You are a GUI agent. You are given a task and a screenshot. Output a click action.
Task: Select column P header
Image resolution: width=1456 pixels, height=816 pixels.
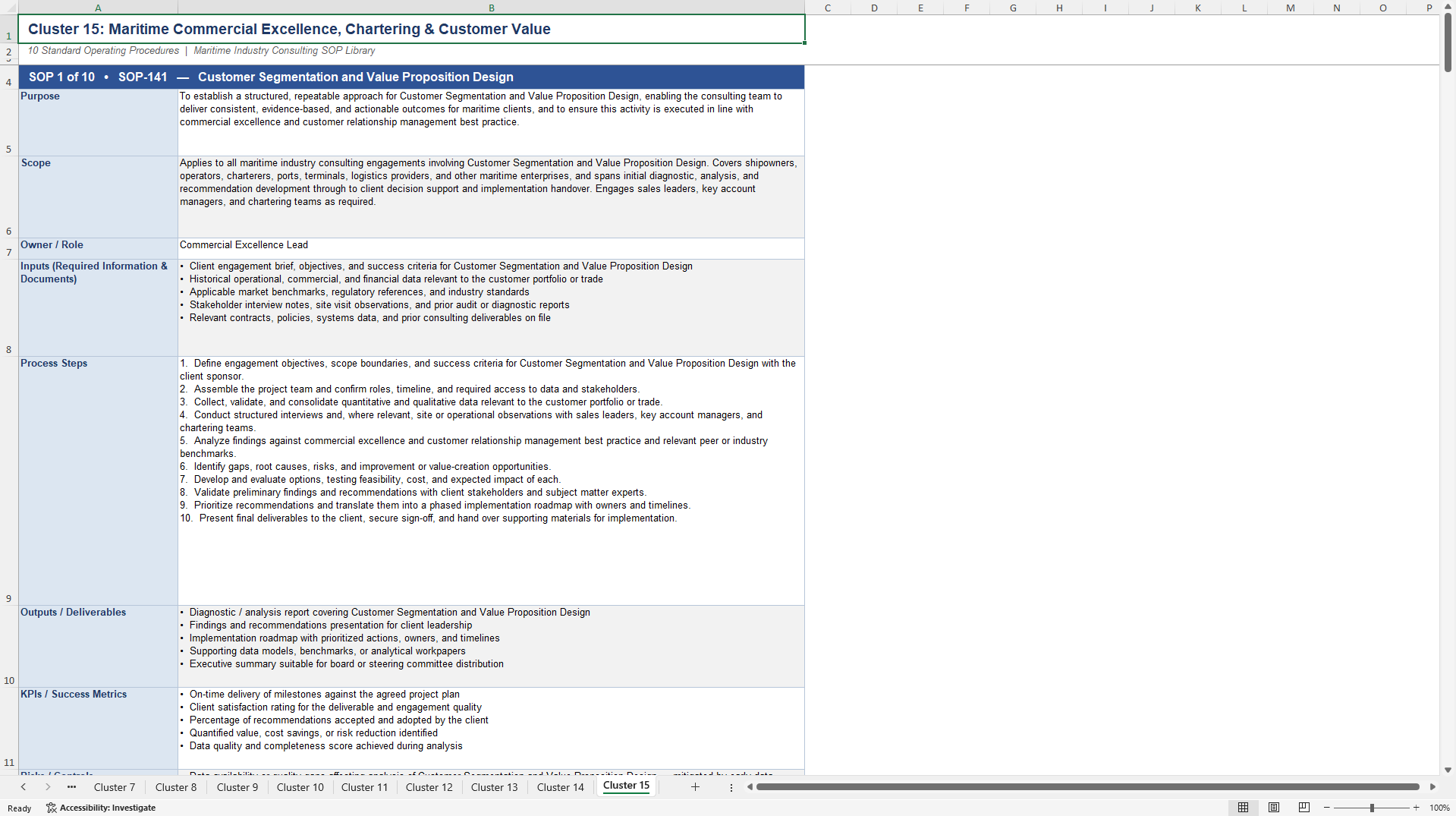pyautogui.click(x=1429, y=8)
